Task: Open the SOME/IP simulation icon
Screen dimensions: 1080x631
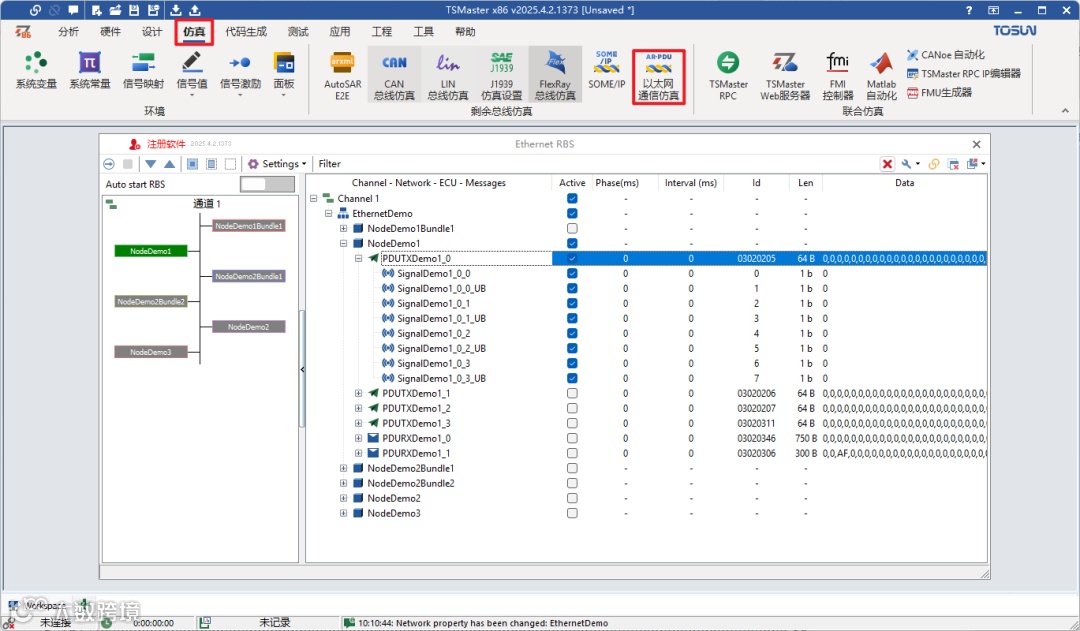Action: pyautogui.click(x=606, y=70)
